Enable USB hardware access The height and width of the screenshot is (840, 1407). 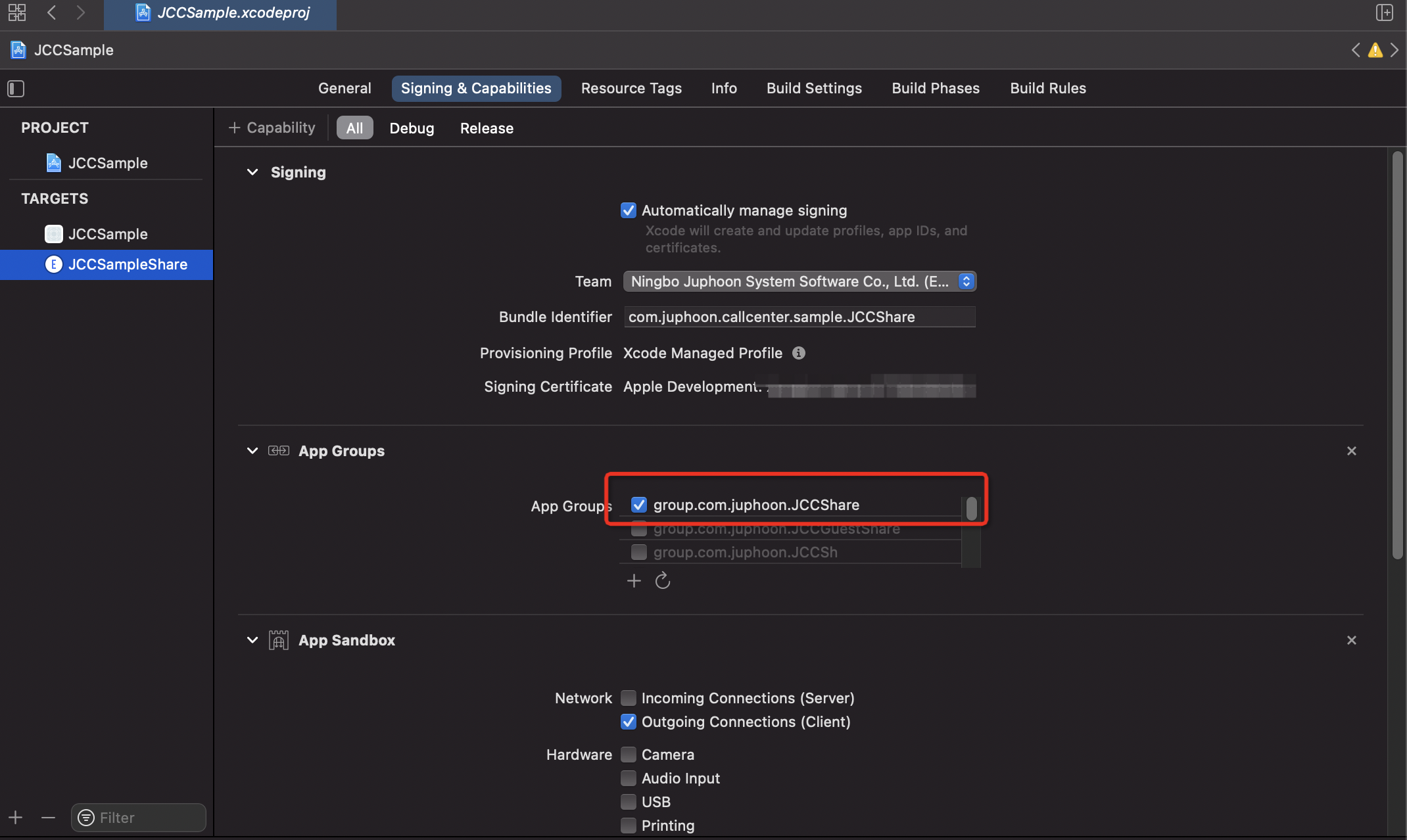[629, 802]
